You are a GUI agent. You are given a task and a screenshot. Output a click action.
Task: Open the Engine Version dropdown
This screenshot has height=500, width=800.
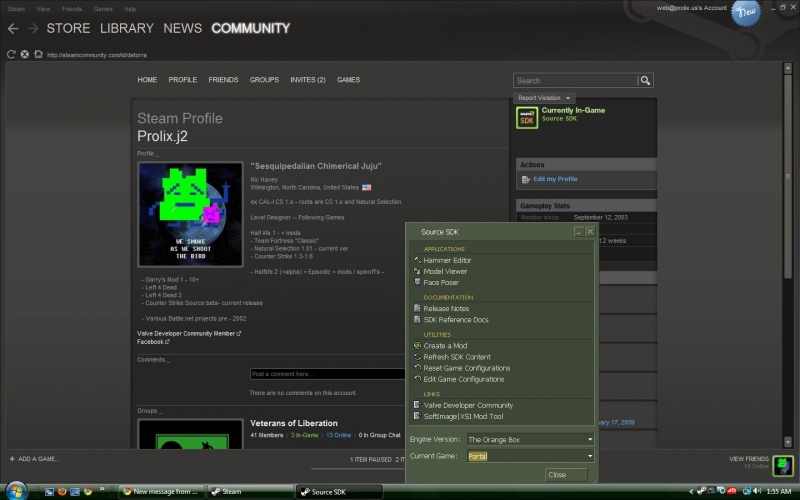tap(531, 440)
